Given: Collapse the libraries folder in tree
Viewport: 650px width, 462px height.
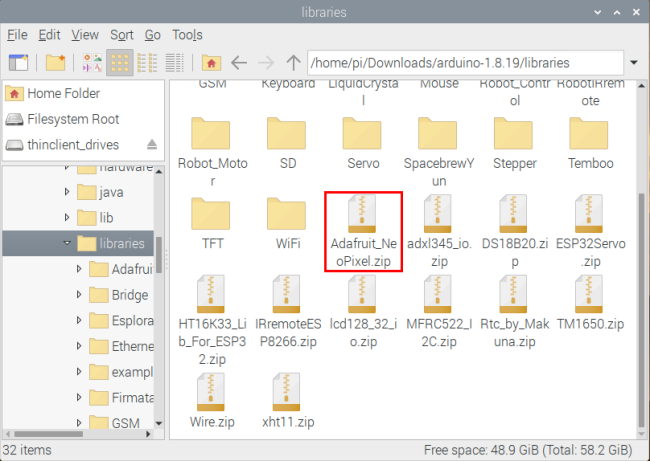Looking at the screenshot, I should click(x=67, y=243).
